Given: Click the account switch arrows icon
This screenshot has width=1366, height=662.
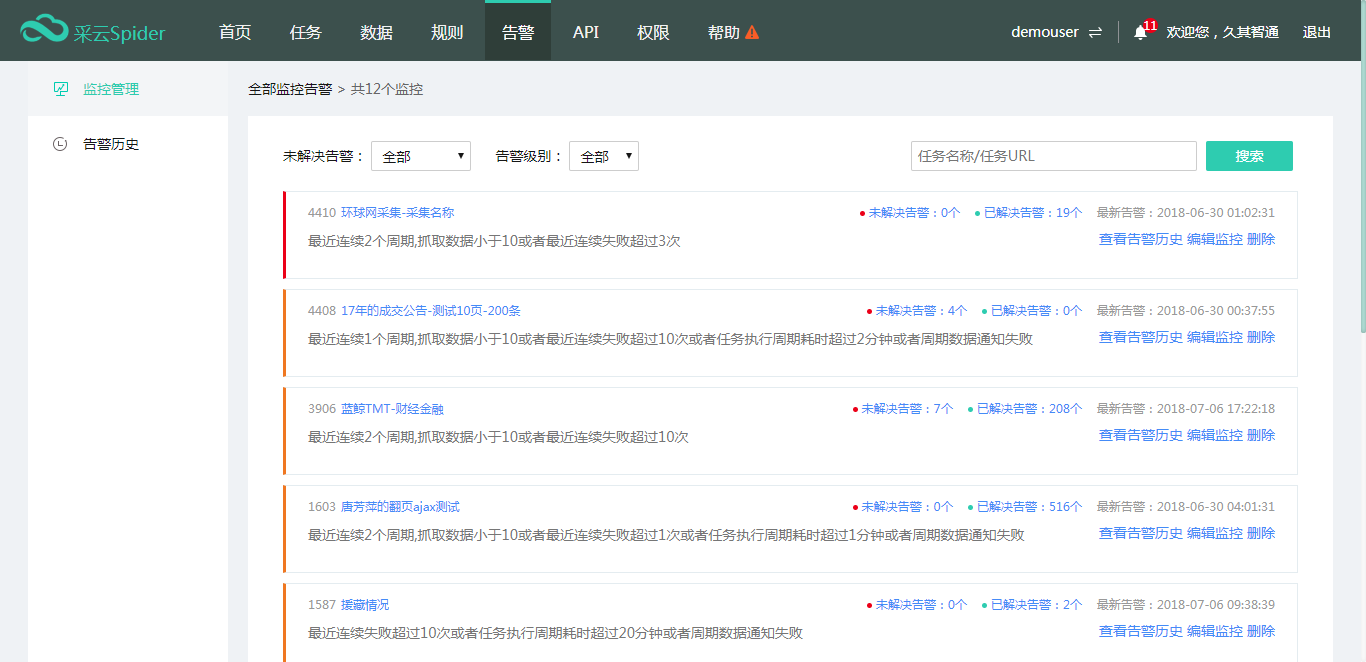Looking at the screenshot, I should 1095,32.
